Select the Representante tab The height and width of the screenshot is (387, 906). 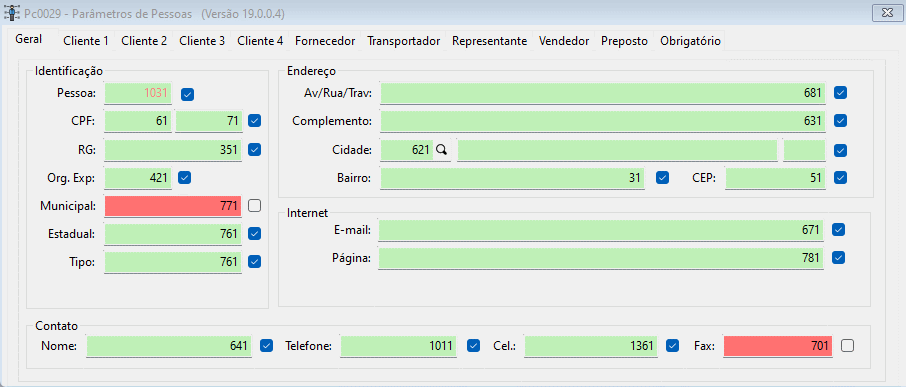[x=489, y=41]
